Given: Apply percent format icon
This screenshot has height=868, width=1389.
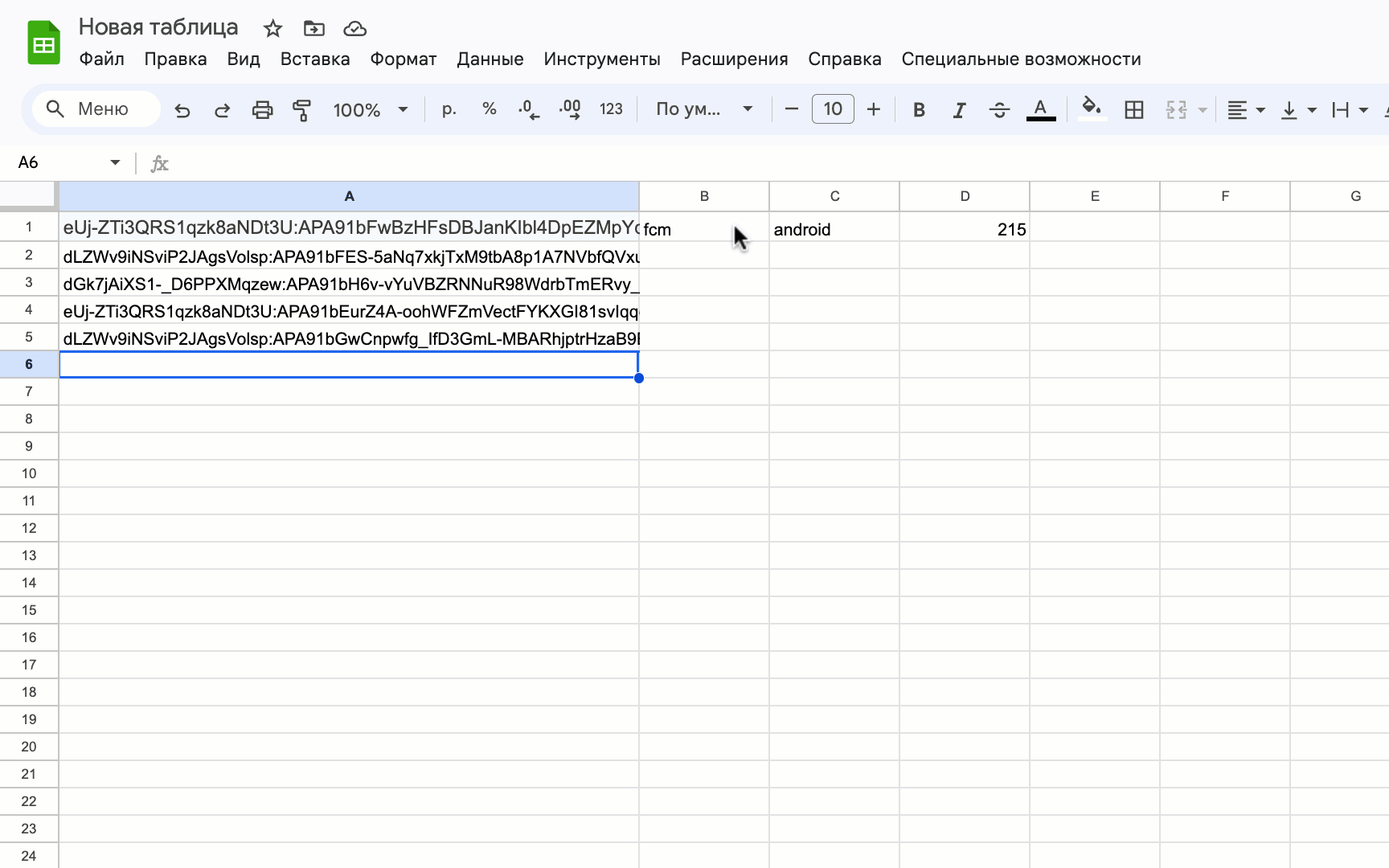Looking at the screenshot, I should [x=489, y=109].
